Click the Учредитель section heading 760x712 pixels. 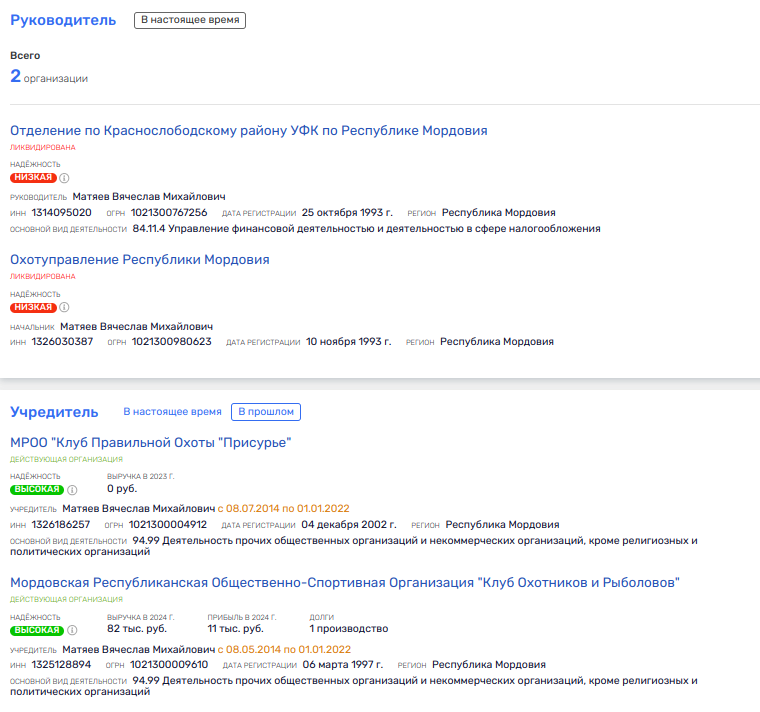54,412
